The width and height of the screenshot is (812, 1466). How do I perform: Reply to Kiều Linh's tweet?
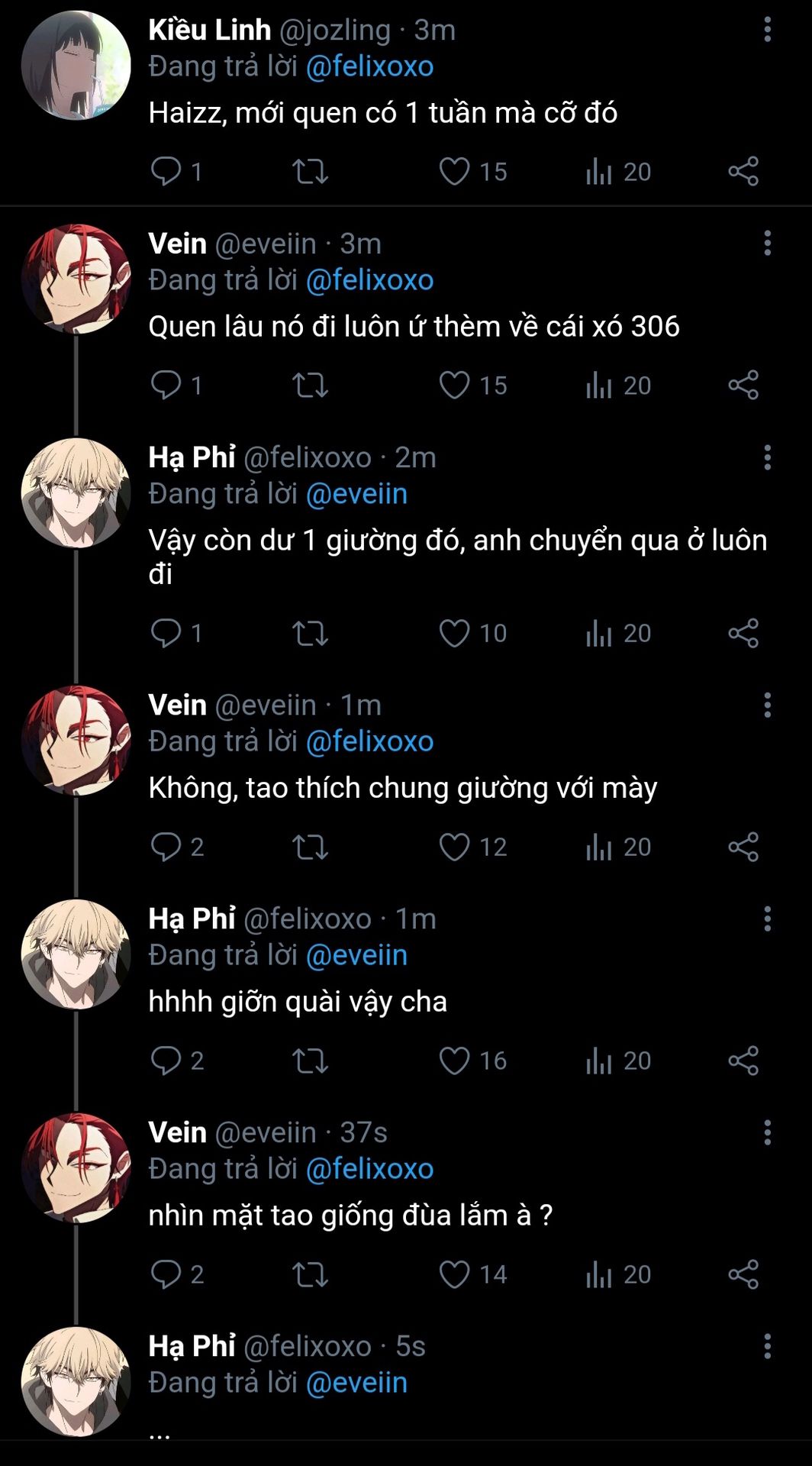tap(166, 171)
